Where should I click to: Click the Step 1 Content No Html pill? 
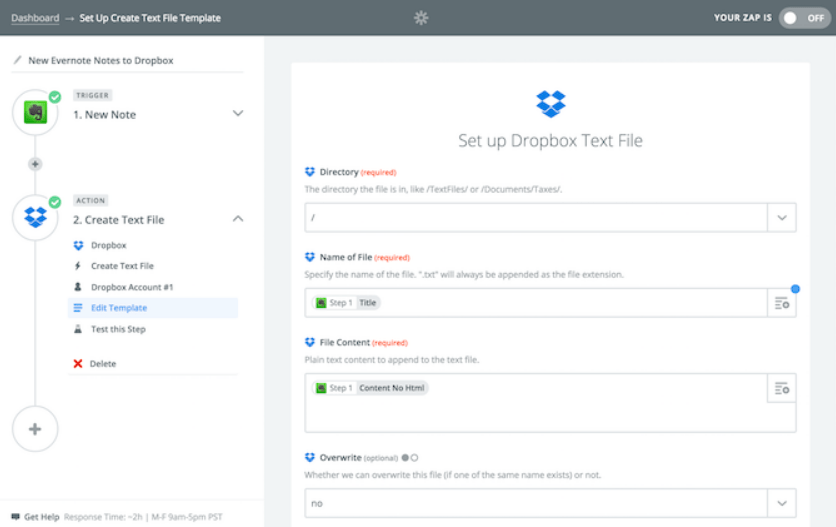(371, 388)
